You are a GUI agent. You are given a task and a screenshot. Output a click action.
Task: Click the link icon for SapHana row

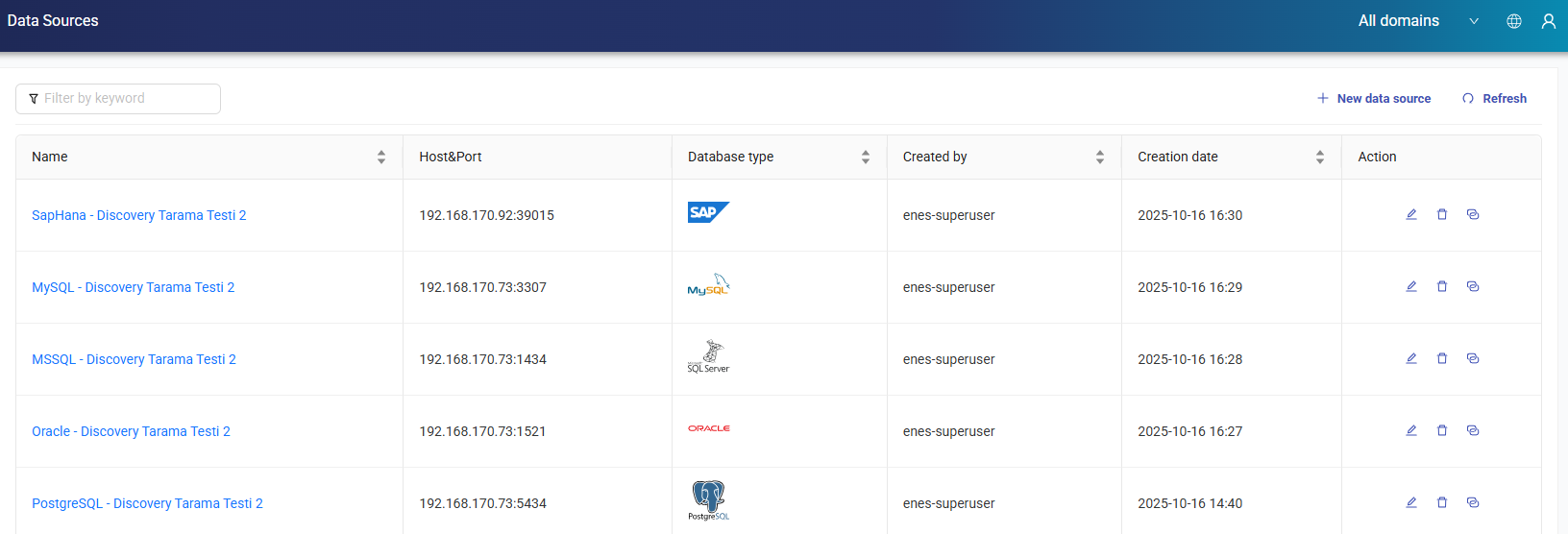1473,214
